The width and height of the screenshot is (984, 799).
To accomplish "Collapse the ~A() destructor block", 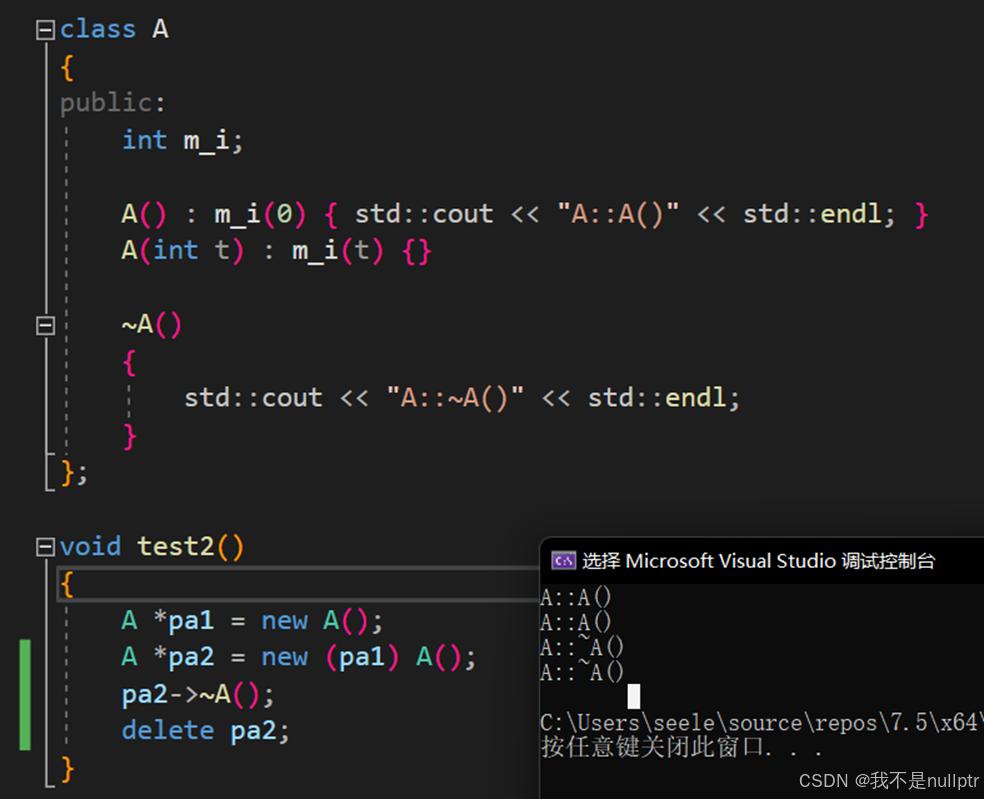I will 45,325.
